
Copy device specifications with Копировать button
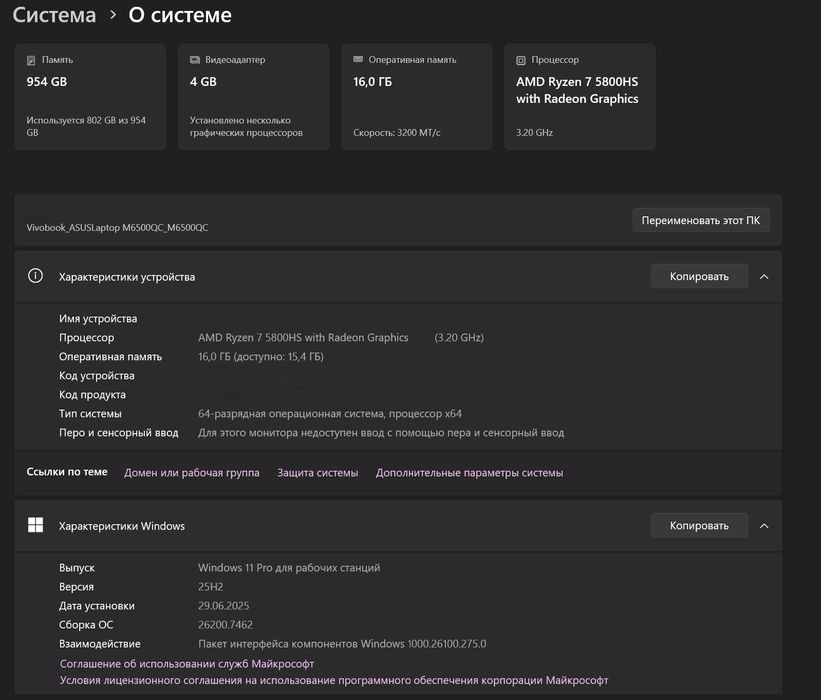pyautogui.click(x=699, y=276)
